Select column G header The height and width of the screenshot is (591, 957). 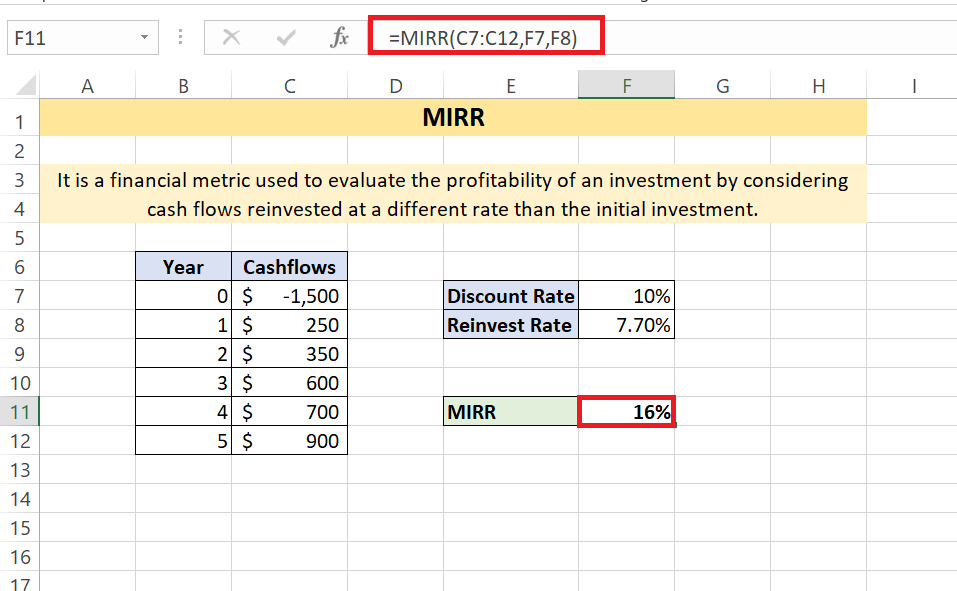click(x=723, y=86)
